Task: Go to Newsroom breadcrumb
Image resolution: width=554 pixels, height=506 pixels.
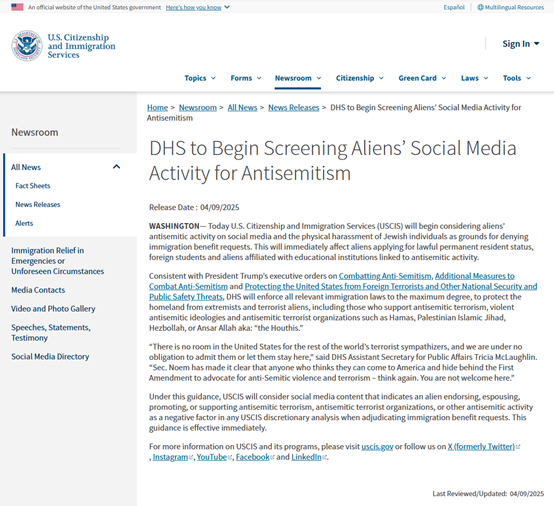Action: [x=198, y=107]
